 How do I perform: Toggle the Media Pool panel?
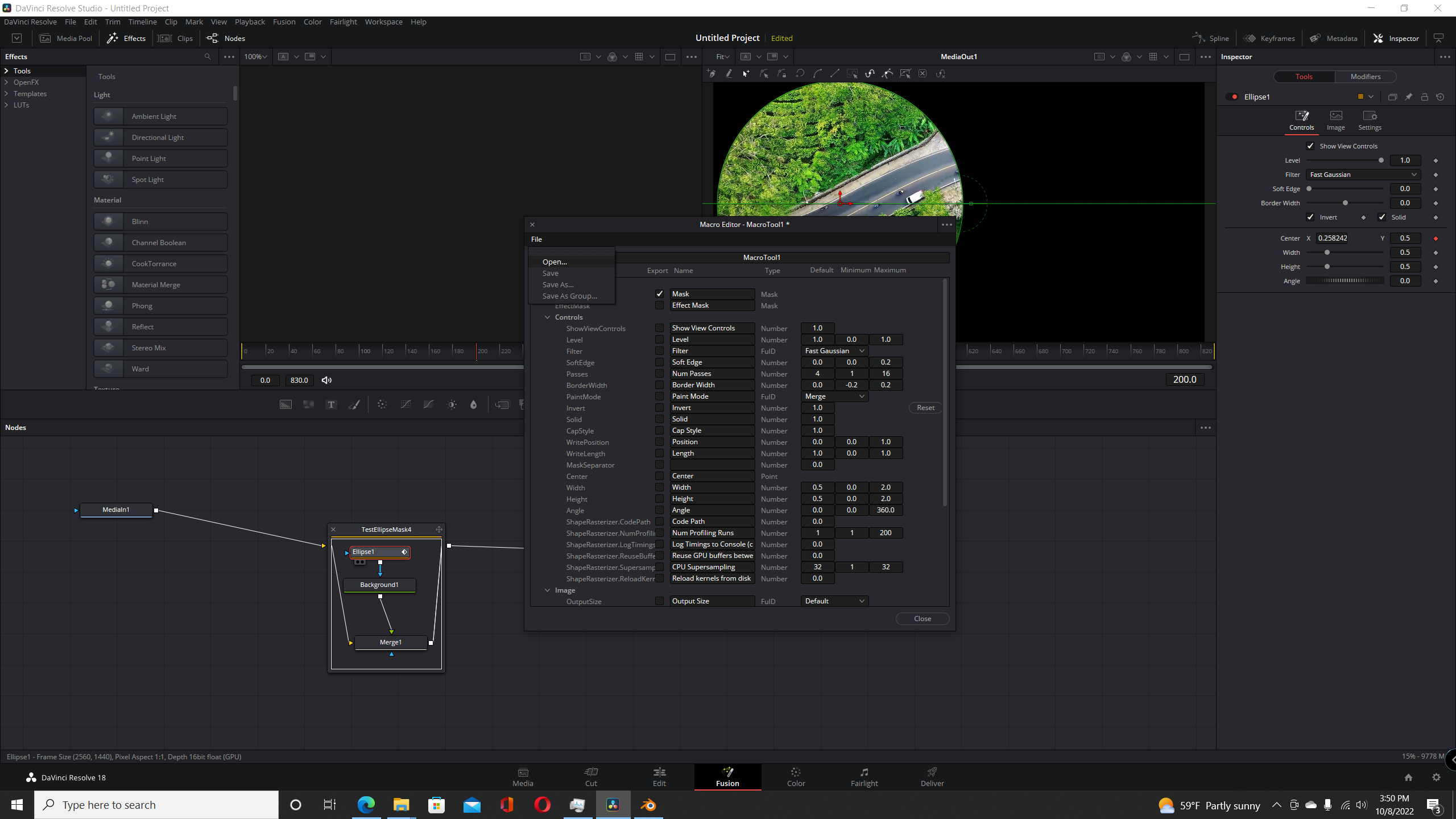point(66,38)
